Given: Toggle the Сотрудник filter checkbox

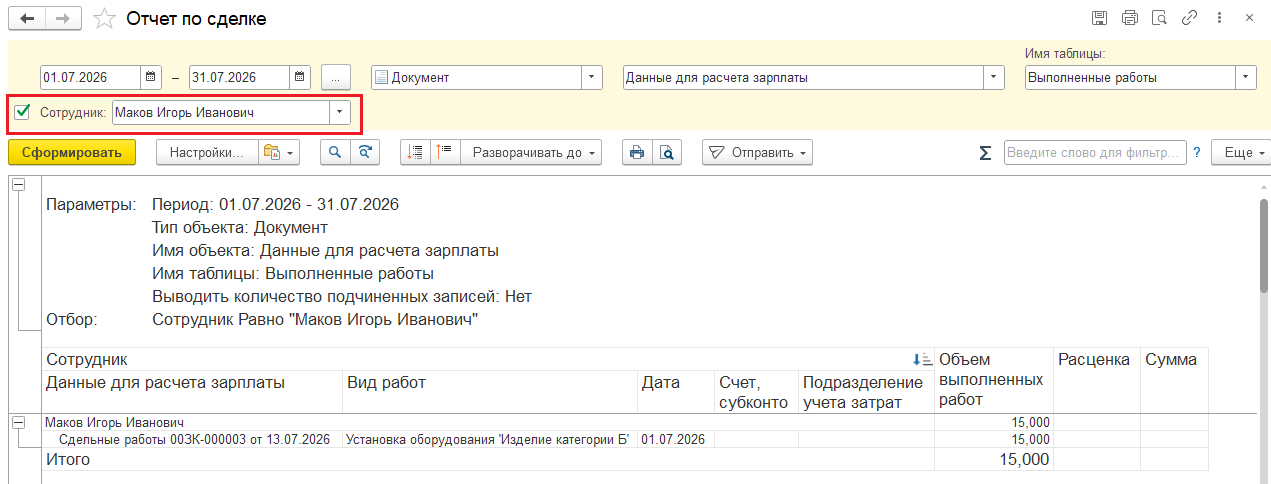Looking at the screenshot, I should point(23,112).
